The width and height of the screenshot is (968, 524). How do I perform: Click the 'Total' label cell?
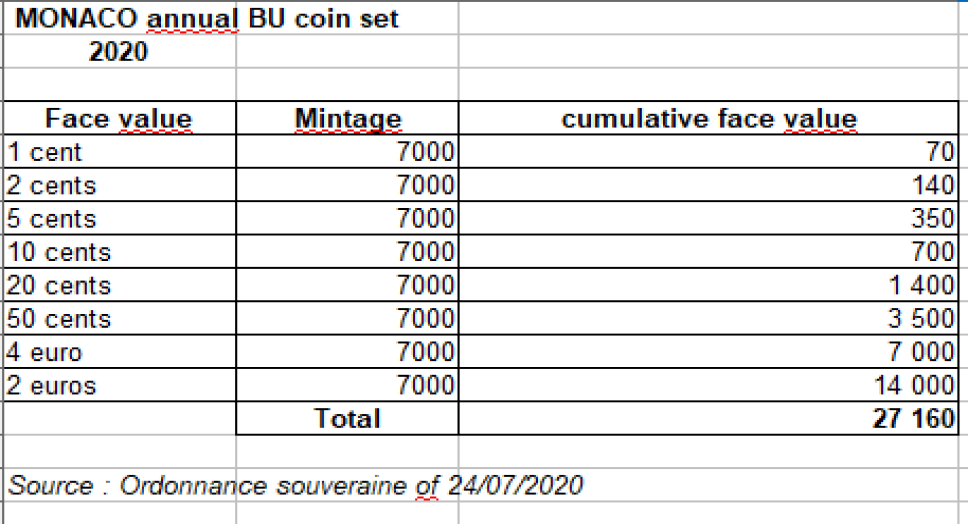coord(348,418)
